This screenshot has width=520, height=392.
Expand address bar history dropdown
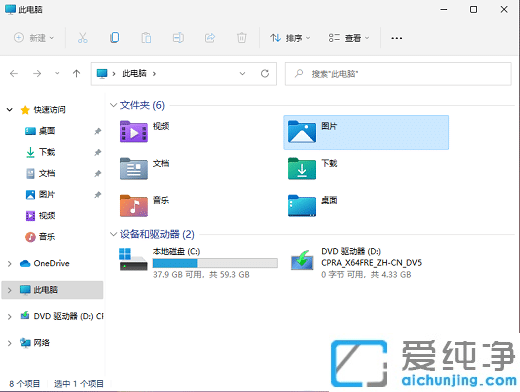tap(242, 73)
